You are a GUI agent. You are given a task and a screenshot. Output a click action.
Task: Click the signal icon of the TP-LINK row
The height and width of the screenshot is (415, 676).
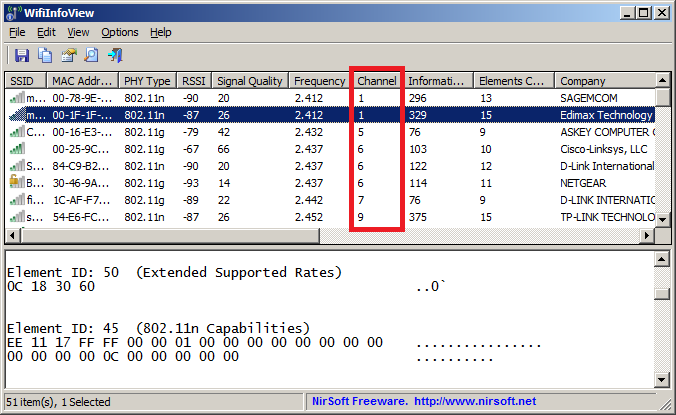pyautogui.click(x=17, y=217)
